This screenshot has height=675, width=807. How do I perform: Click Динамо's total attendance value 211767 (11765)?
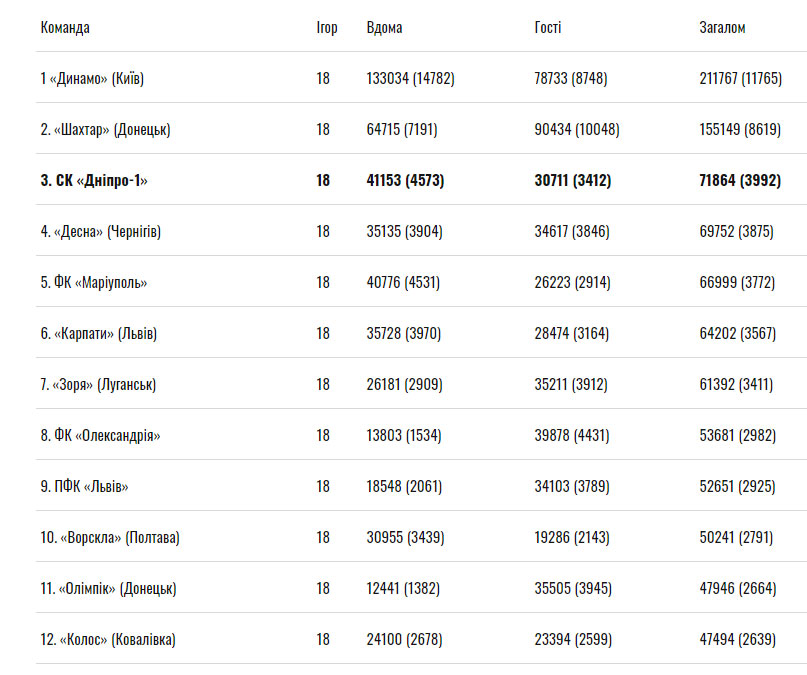click(x=740, y=78)
